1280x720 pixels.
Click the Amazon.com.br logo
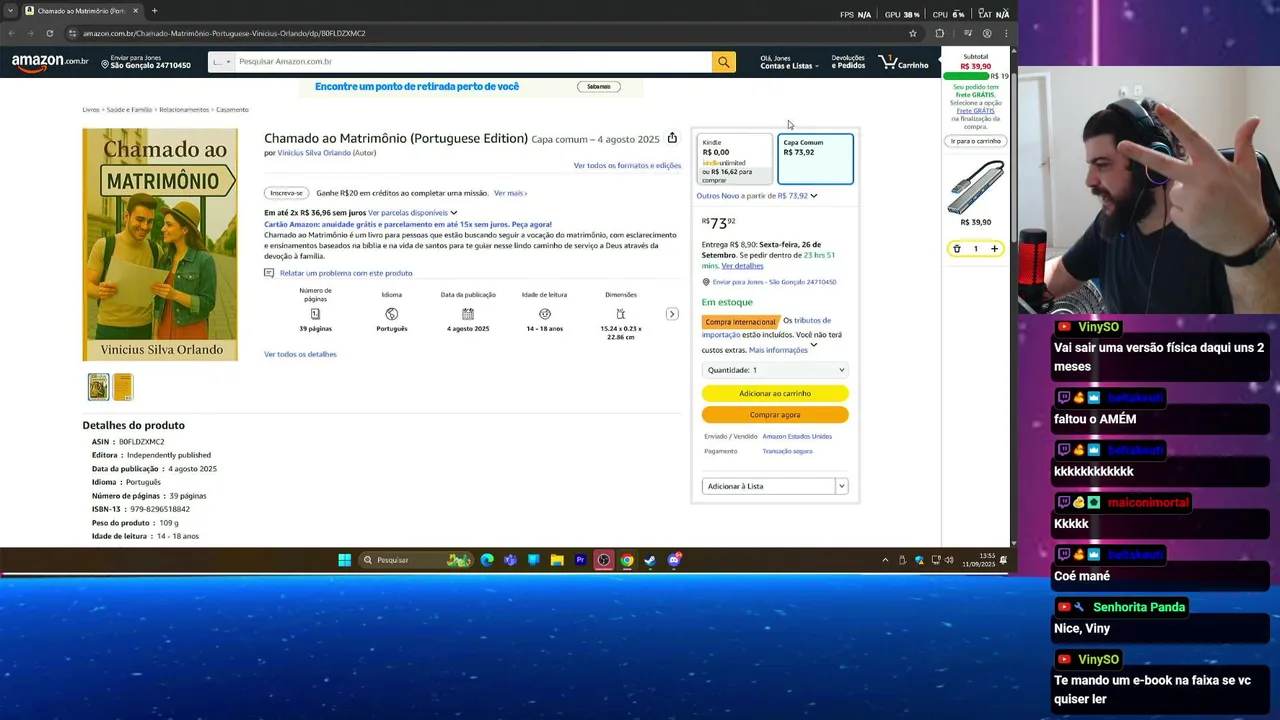pyautogui.click(x=50, y=62)
